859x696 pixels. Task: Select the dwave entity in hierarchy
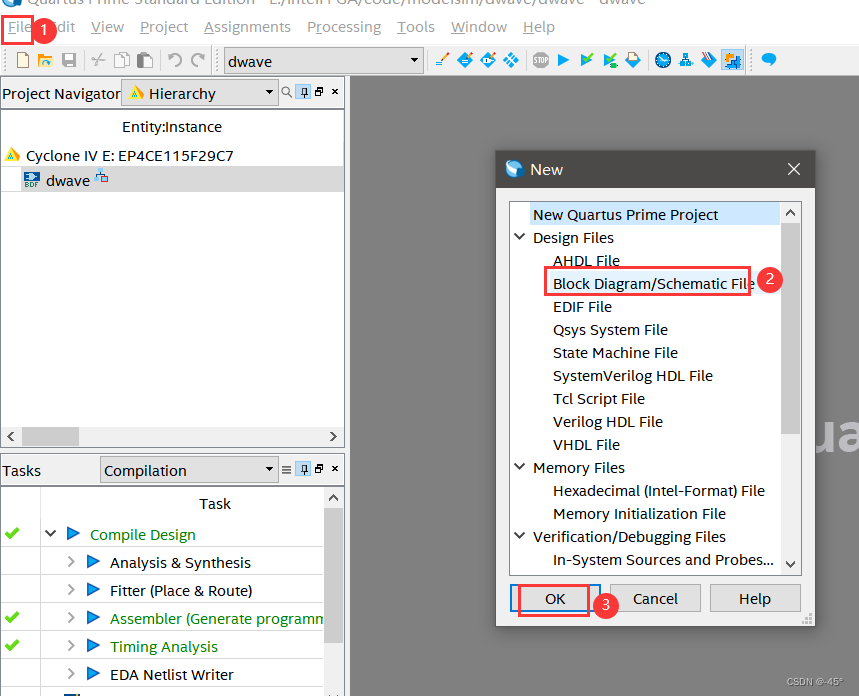point(67,180)
